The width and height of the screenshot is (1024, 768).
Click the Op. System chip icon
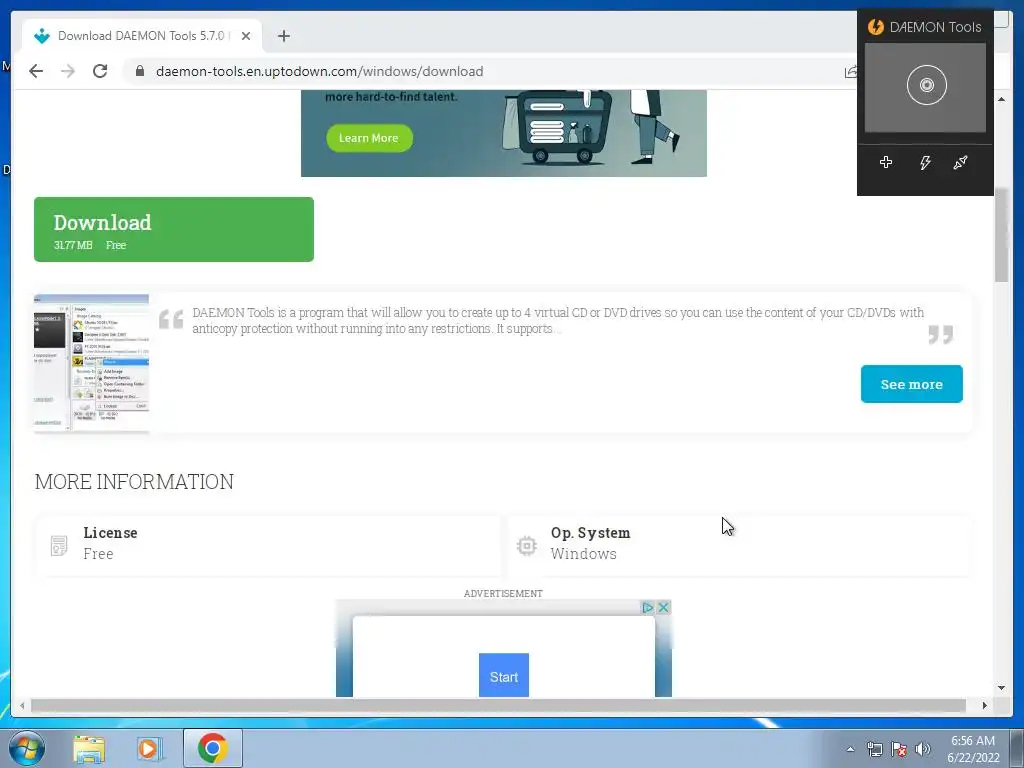pyautogui.click(x=526, y=545)
